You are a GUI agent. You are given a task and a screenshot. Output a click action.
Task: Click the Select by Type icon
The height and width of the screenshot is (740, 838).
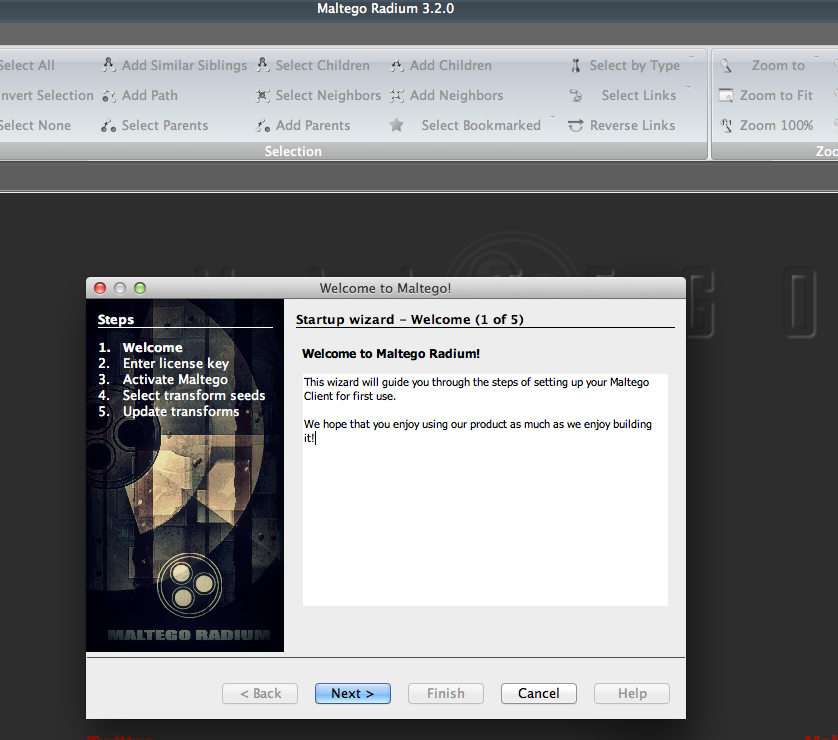(576, 66)
